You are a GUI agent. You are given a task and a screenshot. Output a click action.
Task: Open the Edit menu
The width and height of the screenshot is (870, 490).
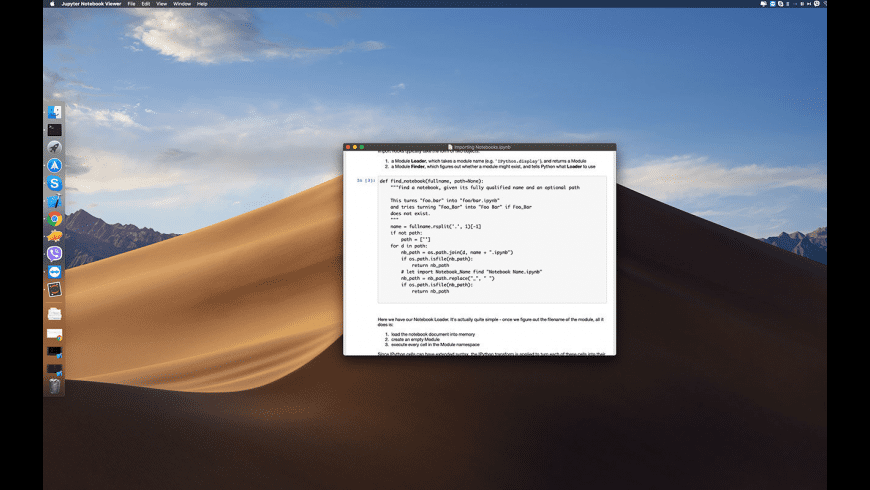(146, 4)
